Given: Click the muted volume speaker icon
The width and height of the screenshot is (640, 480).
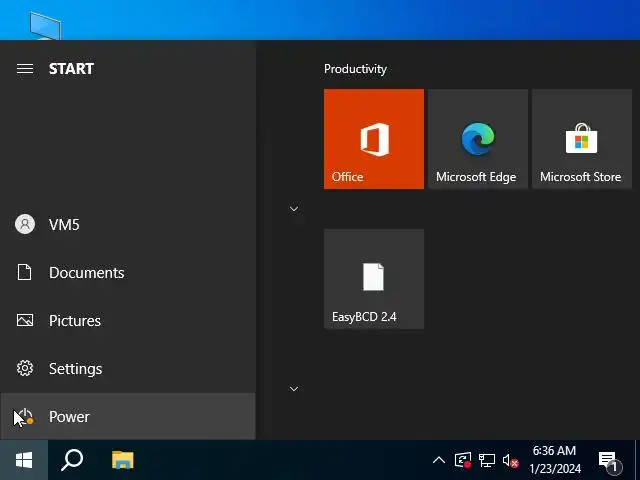Looking at the screenshot, I should point(510,460).
